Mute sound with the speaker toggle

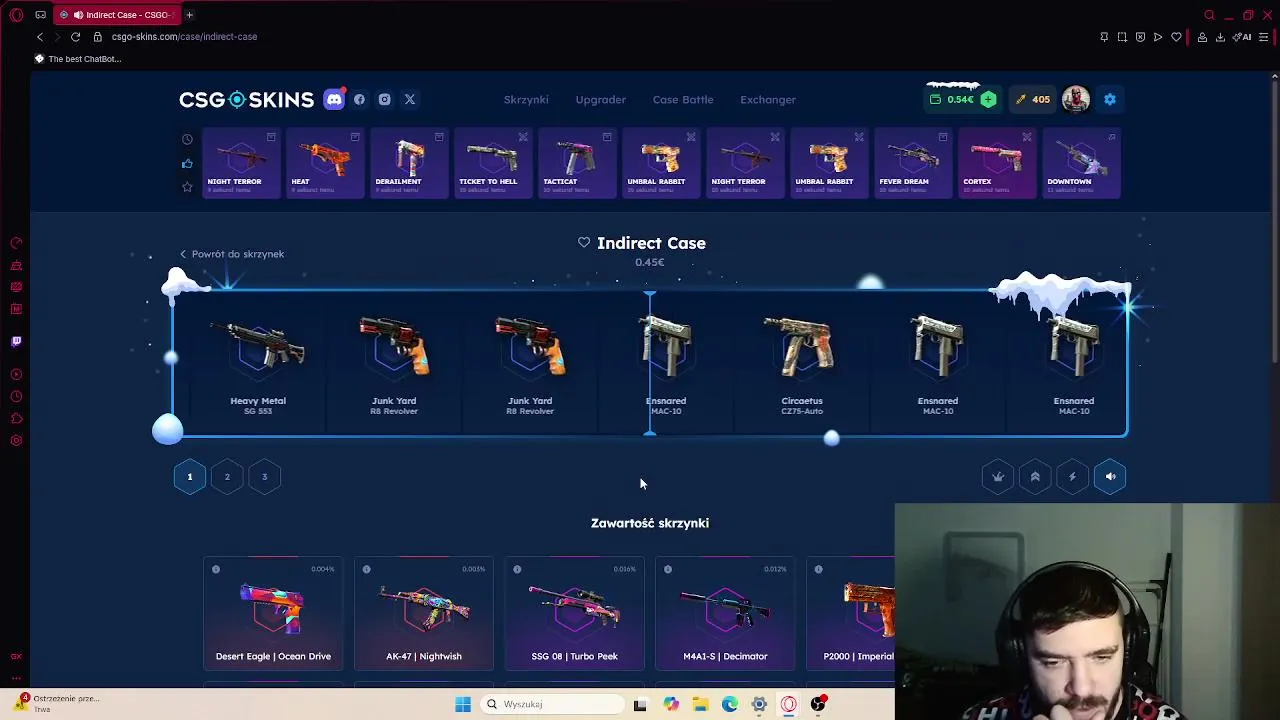pyautogui.click(x=1110, y=477)
